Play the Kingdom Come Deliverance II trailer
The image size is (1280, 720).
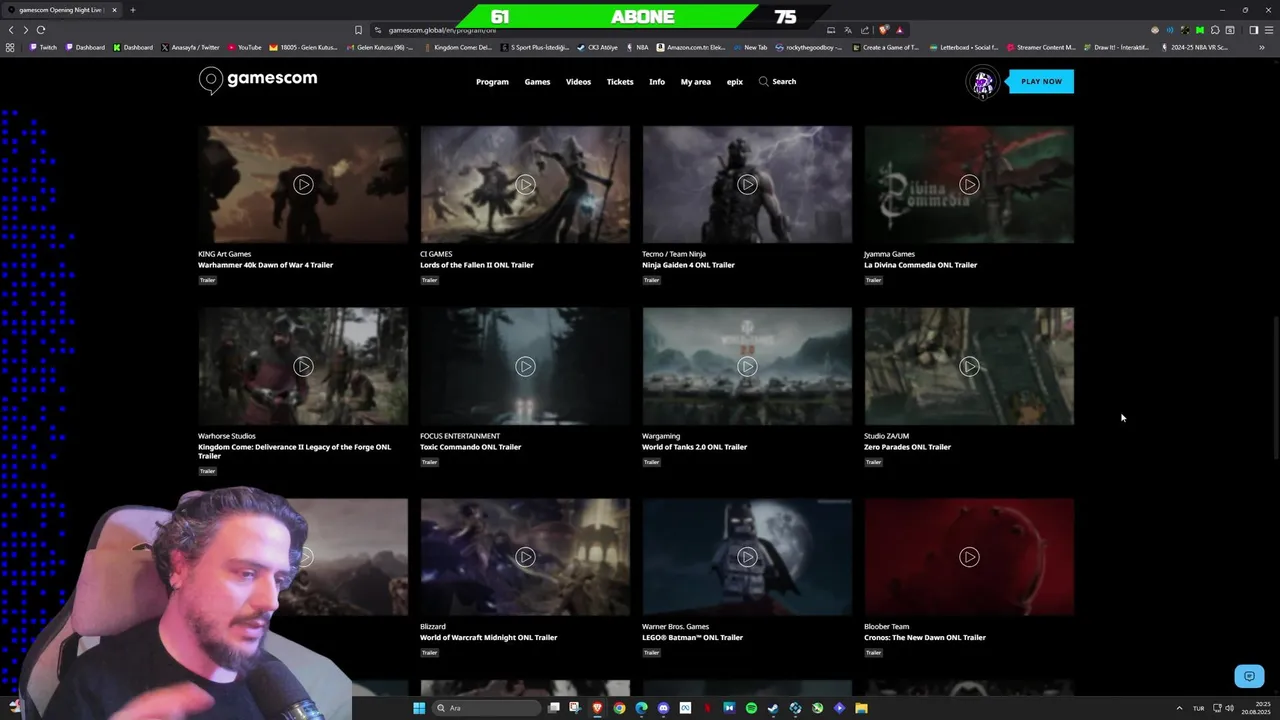pos(303,366)
